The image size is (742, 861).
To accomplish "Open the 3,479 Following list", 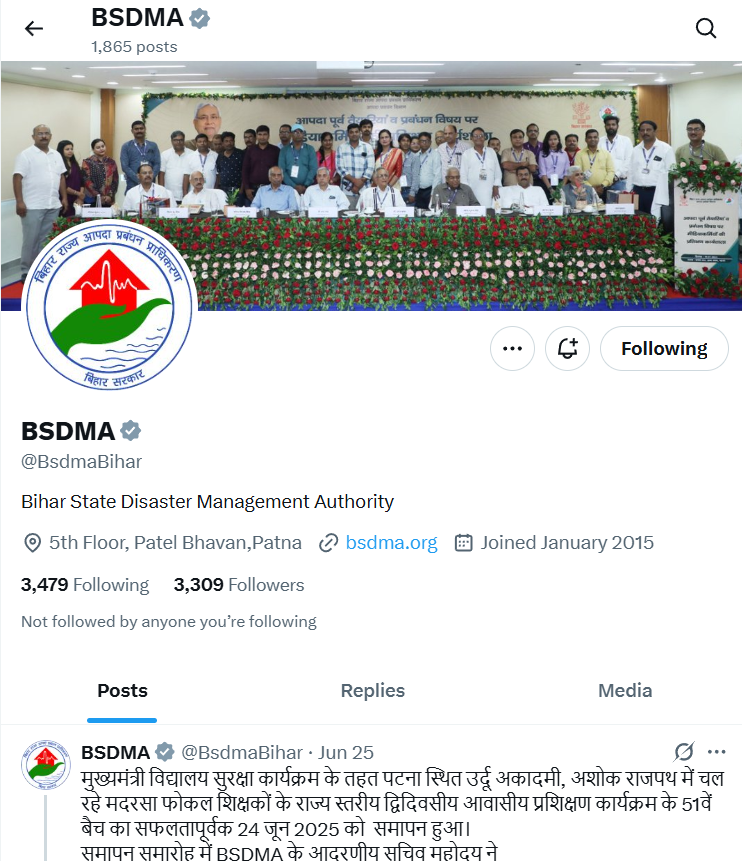I will point(85,585).
